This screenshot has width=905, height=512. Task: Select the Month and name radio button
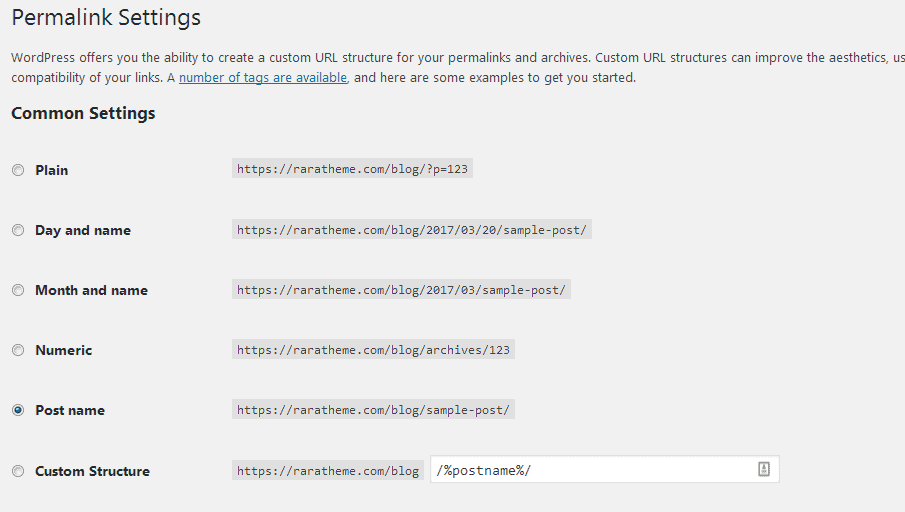[18, 290]
